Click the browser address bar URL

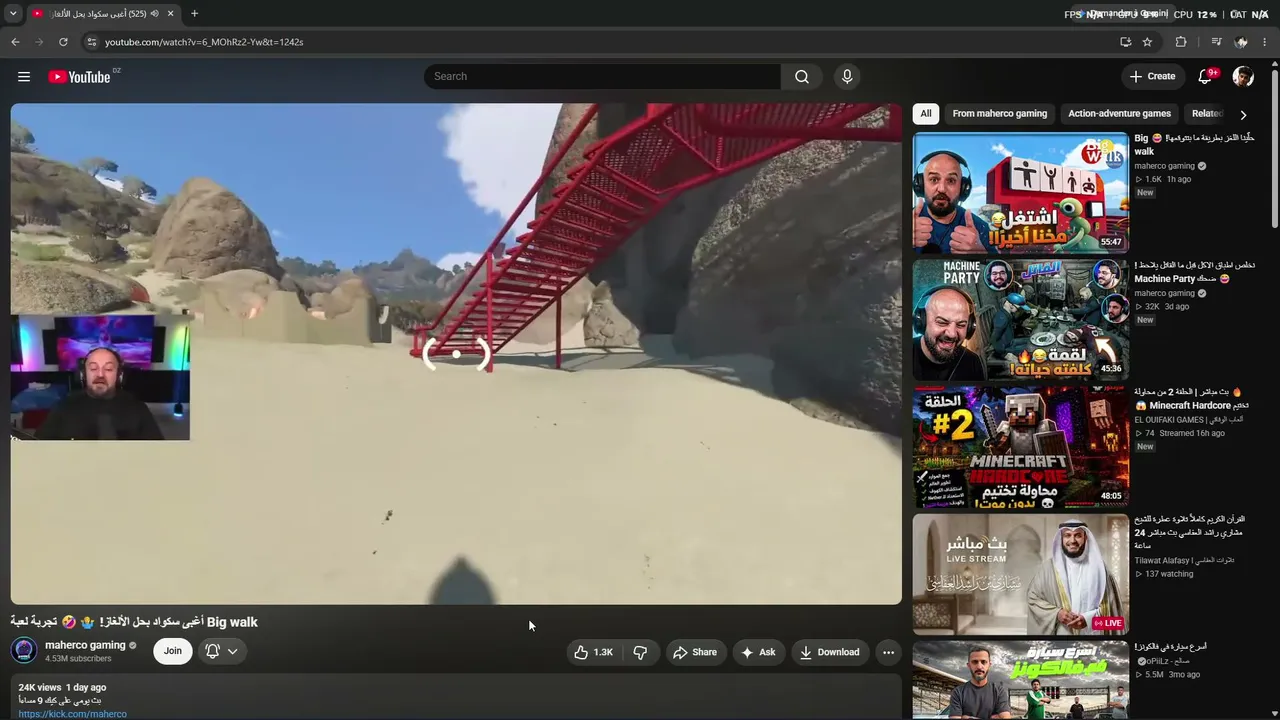(x=204, y=42)
